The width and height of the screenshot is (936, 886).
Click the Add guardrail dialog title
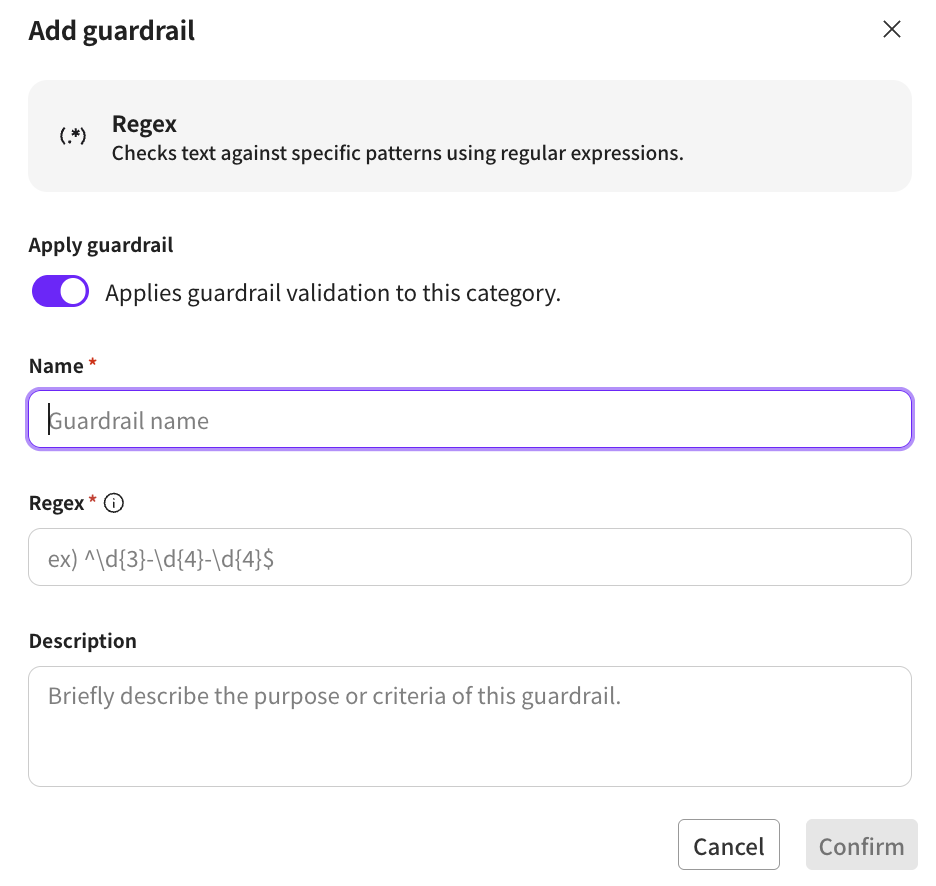(112, 31)
